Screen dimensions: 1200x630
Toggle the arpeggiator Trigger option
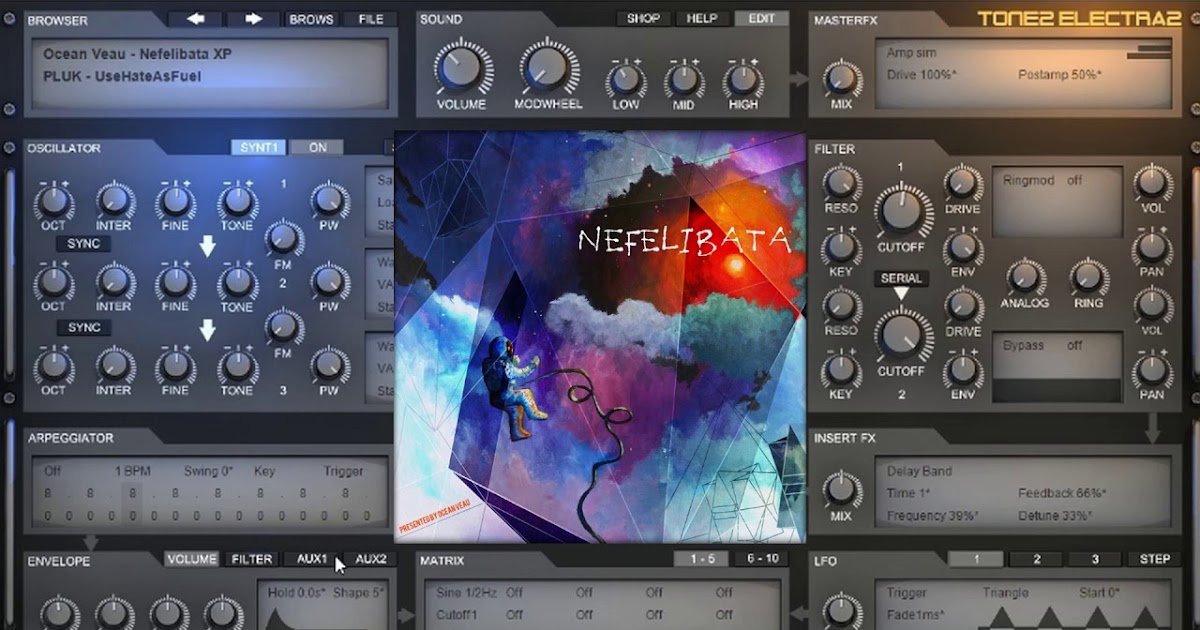click(x=343, y=471)
